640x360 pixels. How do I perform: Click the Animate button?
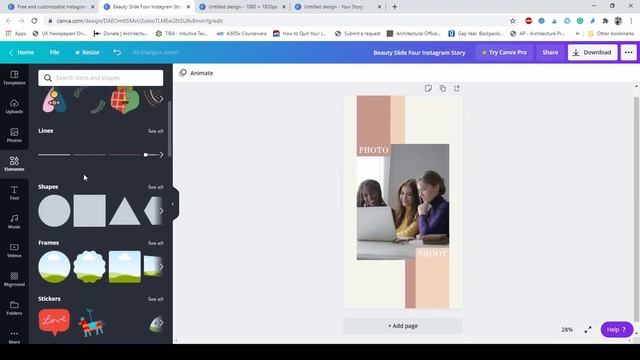[x=196, y=73]
